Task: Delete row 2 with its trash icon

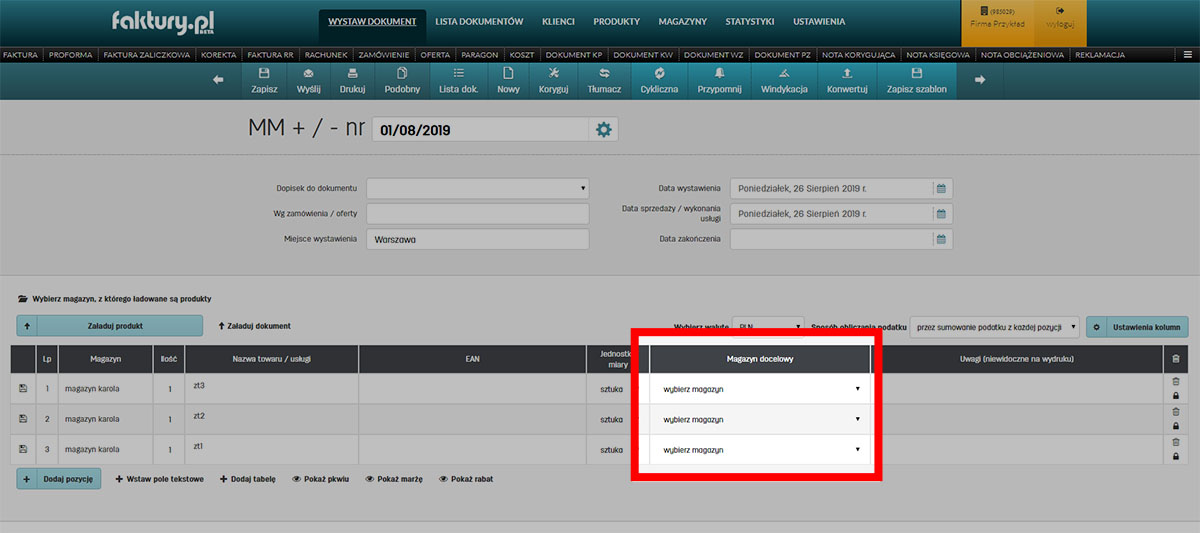Action: click(1175, 412)
